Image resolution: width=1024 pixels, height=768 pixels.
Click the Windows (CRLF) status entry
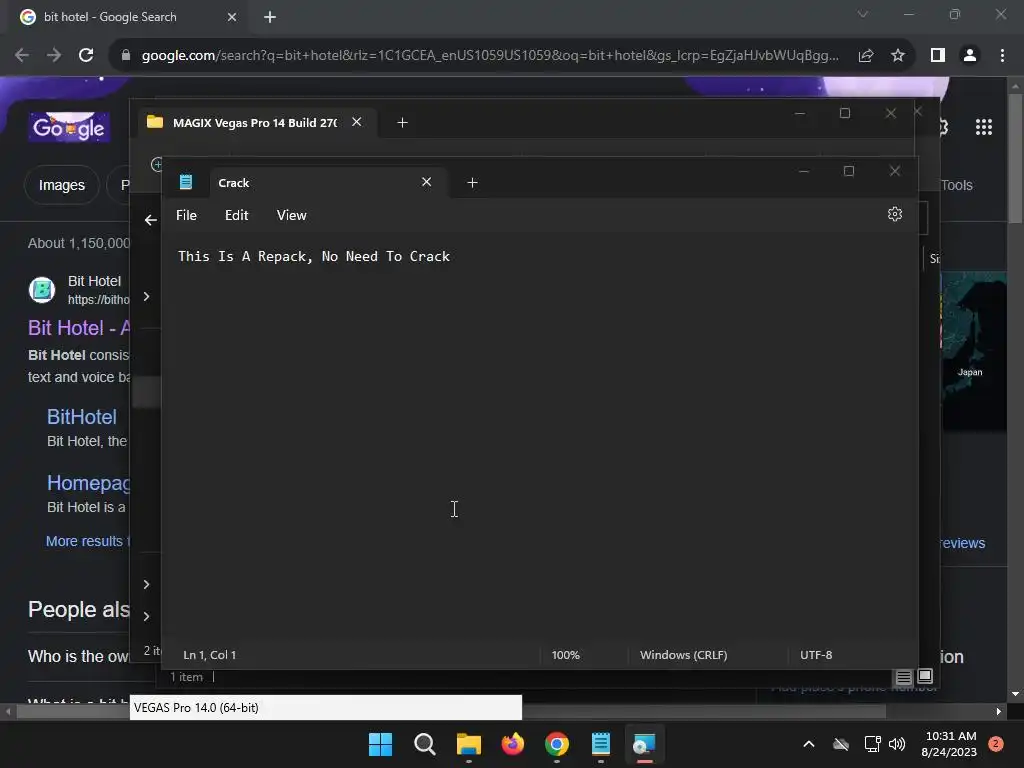683,654
